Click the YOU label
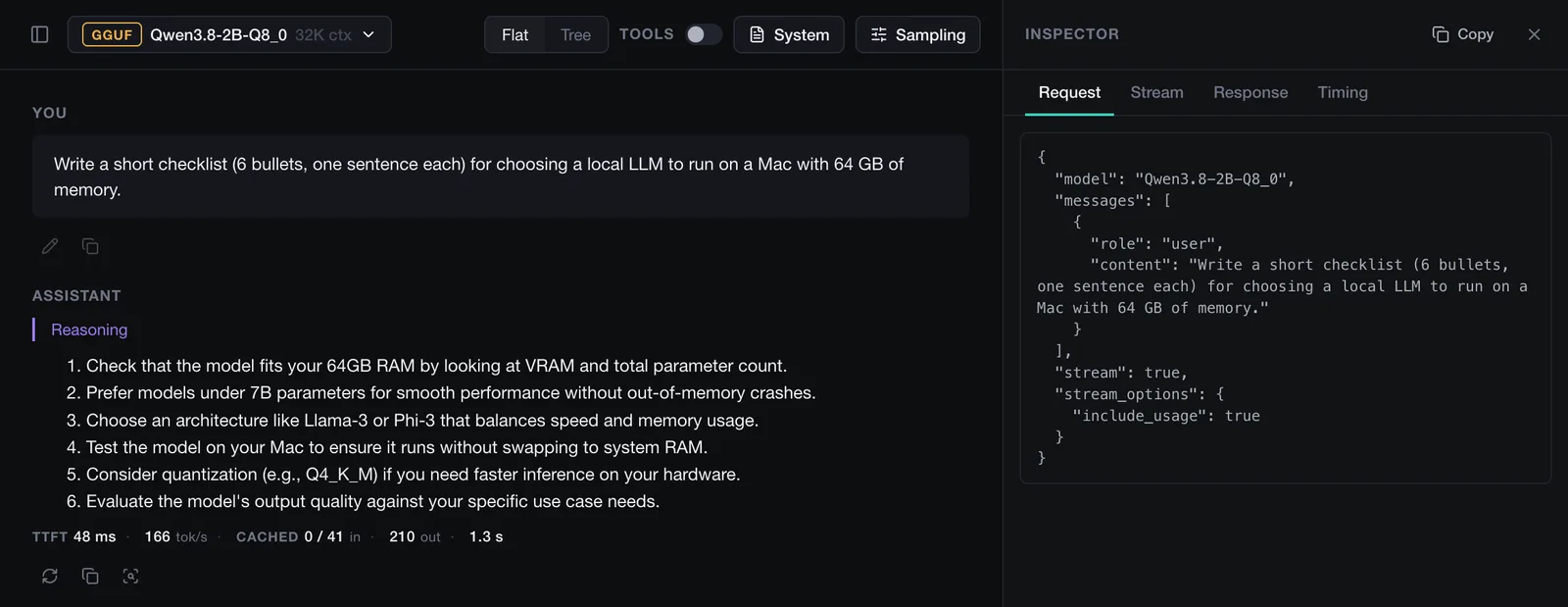The width and height of the screenshot is (1568, 607). [50, 113]
